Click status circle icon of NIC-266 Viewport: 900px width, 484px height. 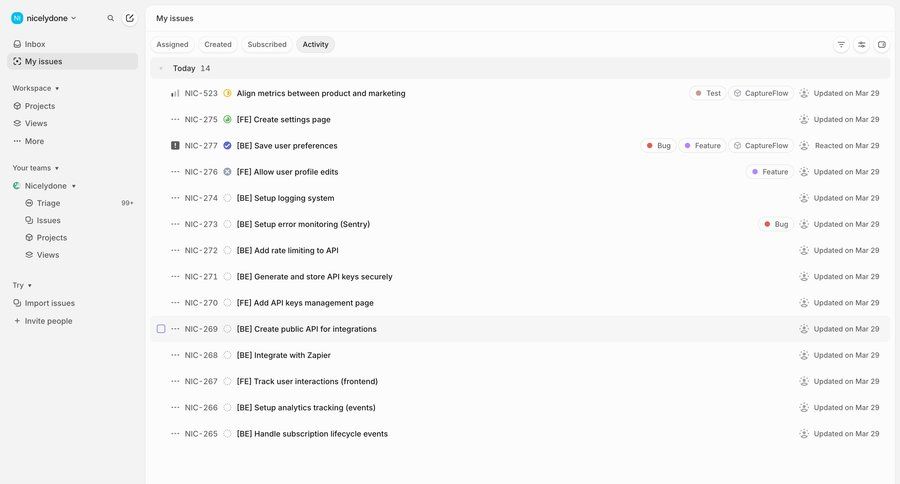227,408
